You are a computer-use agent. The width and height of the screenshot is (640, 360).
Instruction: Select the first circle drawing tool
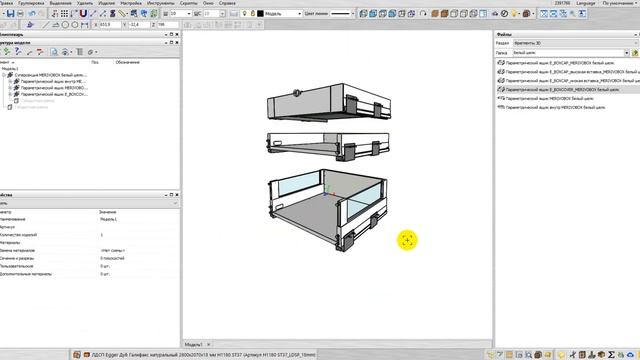click(65, 25)
